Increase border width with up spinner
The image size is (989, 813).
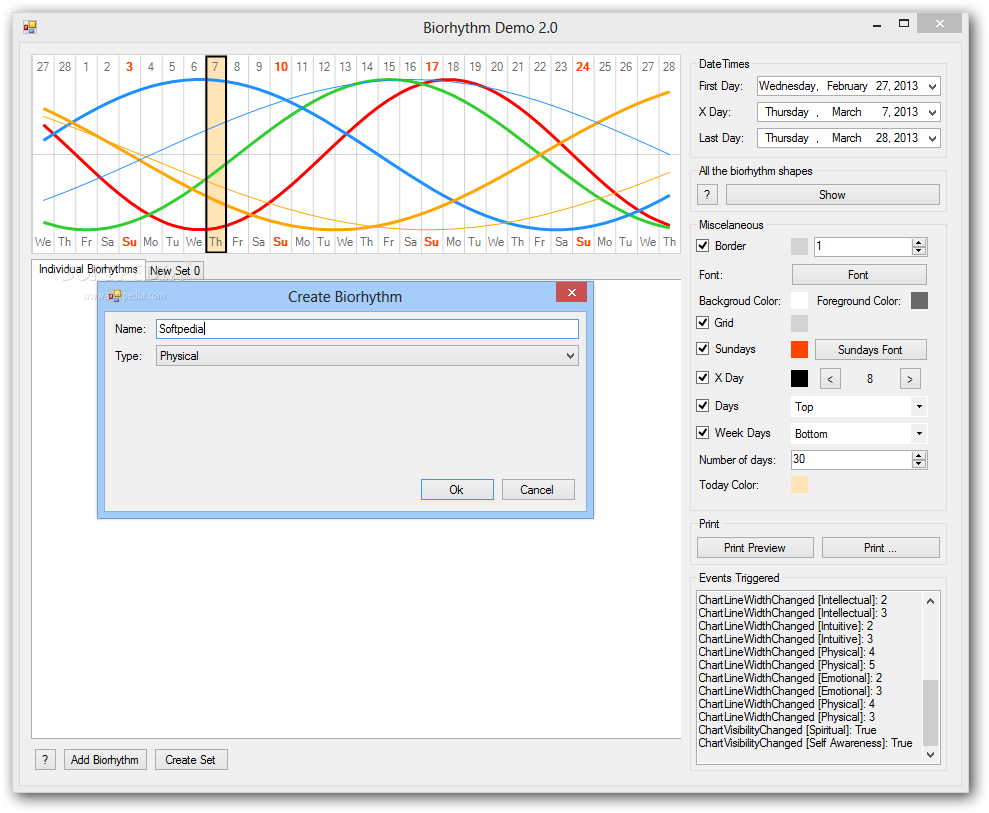pyautogui.click(x=919, y=242)
